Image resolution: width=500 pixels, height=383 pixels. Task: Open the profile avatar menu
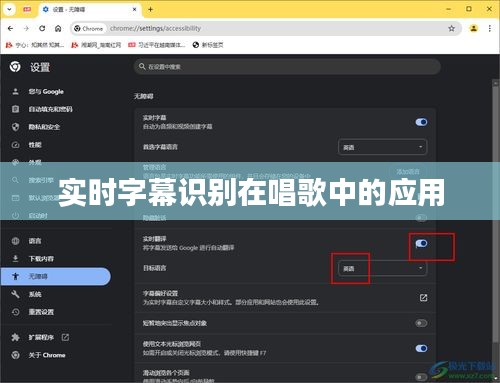473,29
